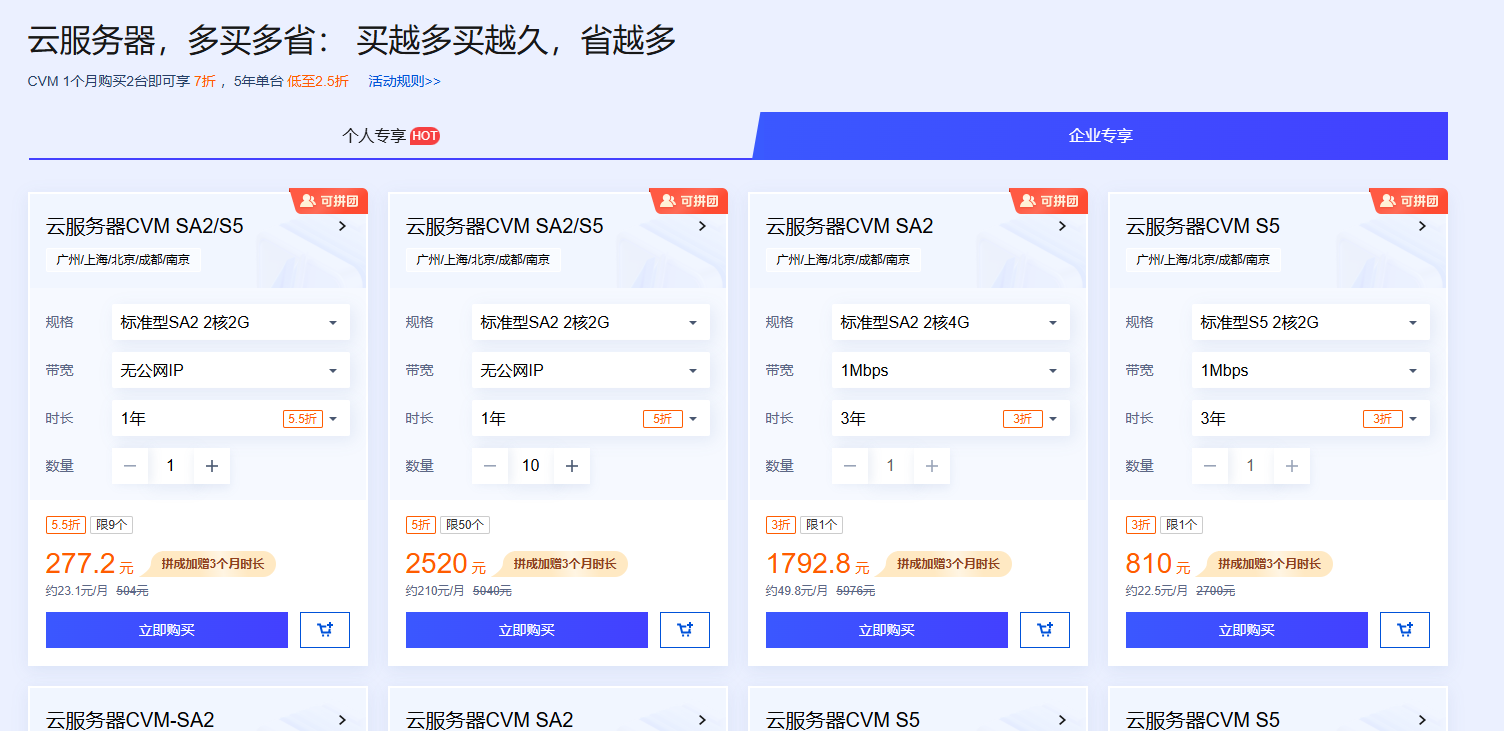
Task: Open arrow on 云服务器CVM-SA2 card at bottom
Action: click(x=342, y=719)
